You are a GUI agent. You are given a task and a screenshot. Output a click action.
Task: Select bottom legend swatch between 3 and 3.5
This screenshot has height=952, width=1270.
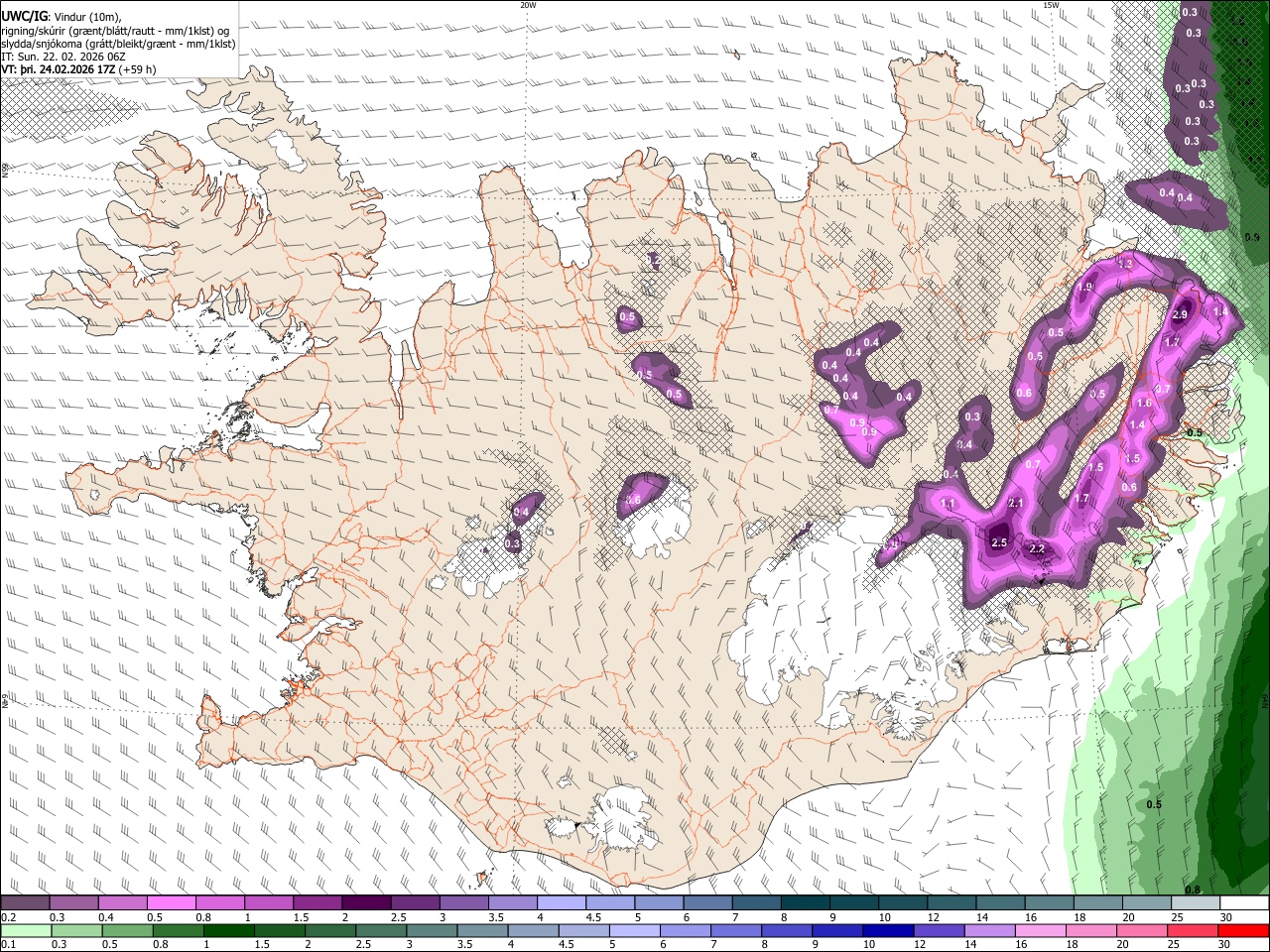point(432,931)
